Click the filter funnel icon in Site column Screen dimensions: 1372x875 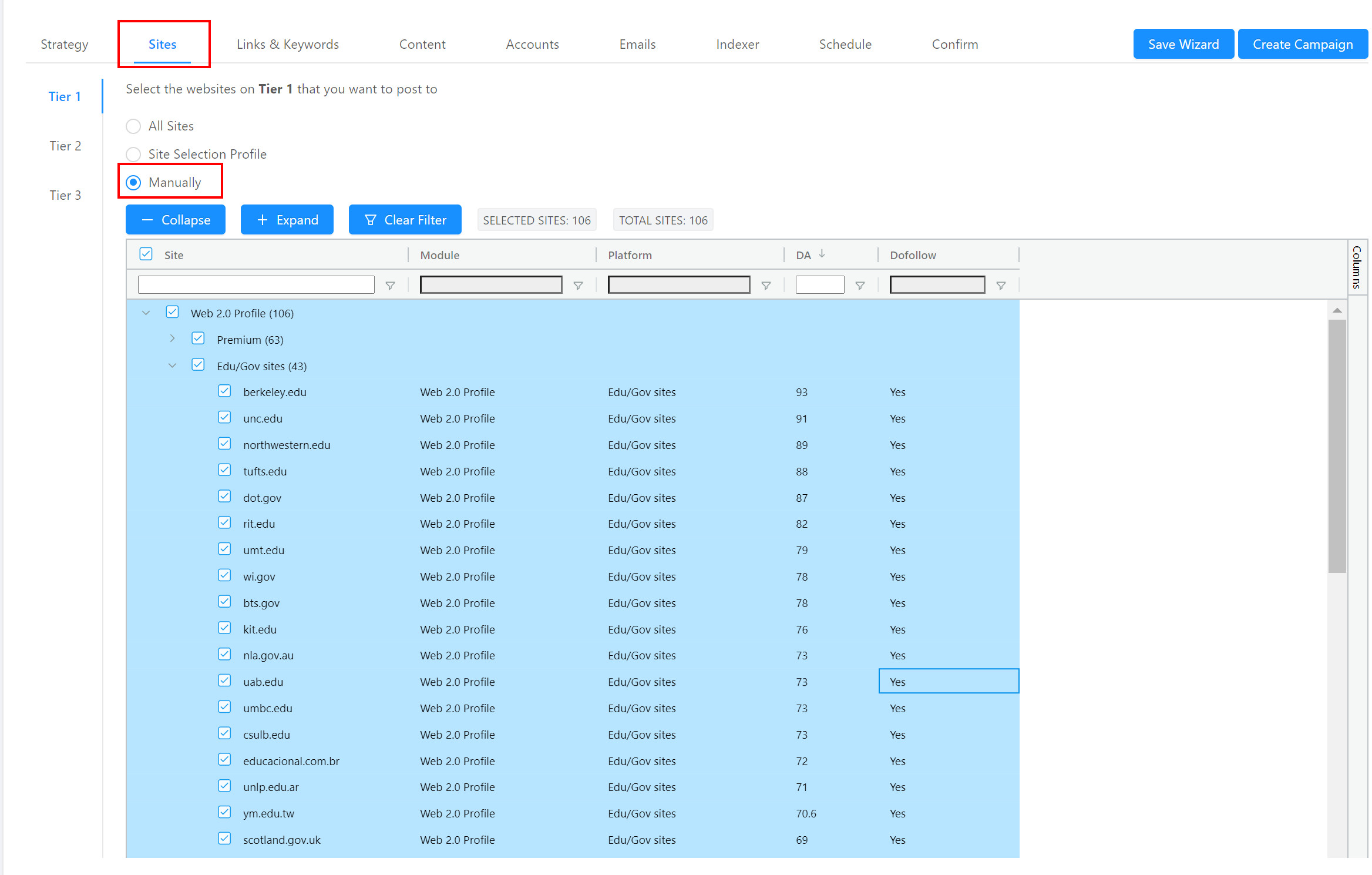tap(391, 285)
